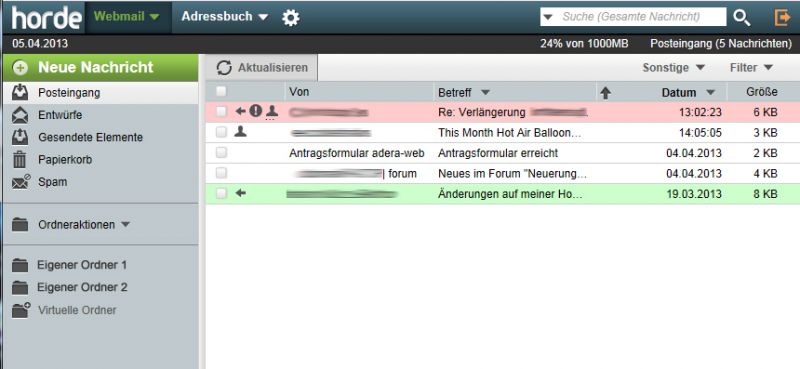Screen dimensions: 800x369
Task: Click the person icon on Re: Verlängerung row
Action: point(271,111)
